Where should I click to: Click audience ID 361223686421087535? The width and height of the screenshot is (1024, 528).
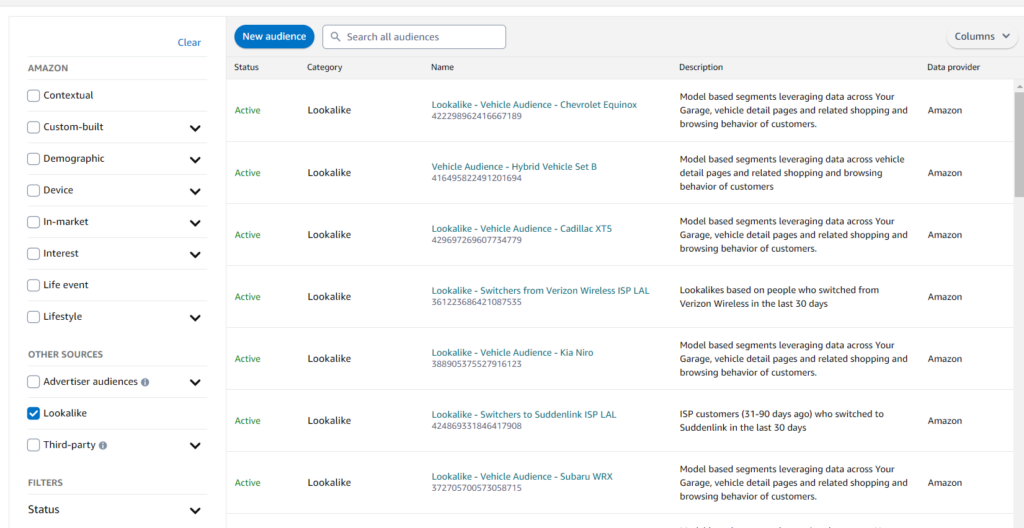coord(477,303)
